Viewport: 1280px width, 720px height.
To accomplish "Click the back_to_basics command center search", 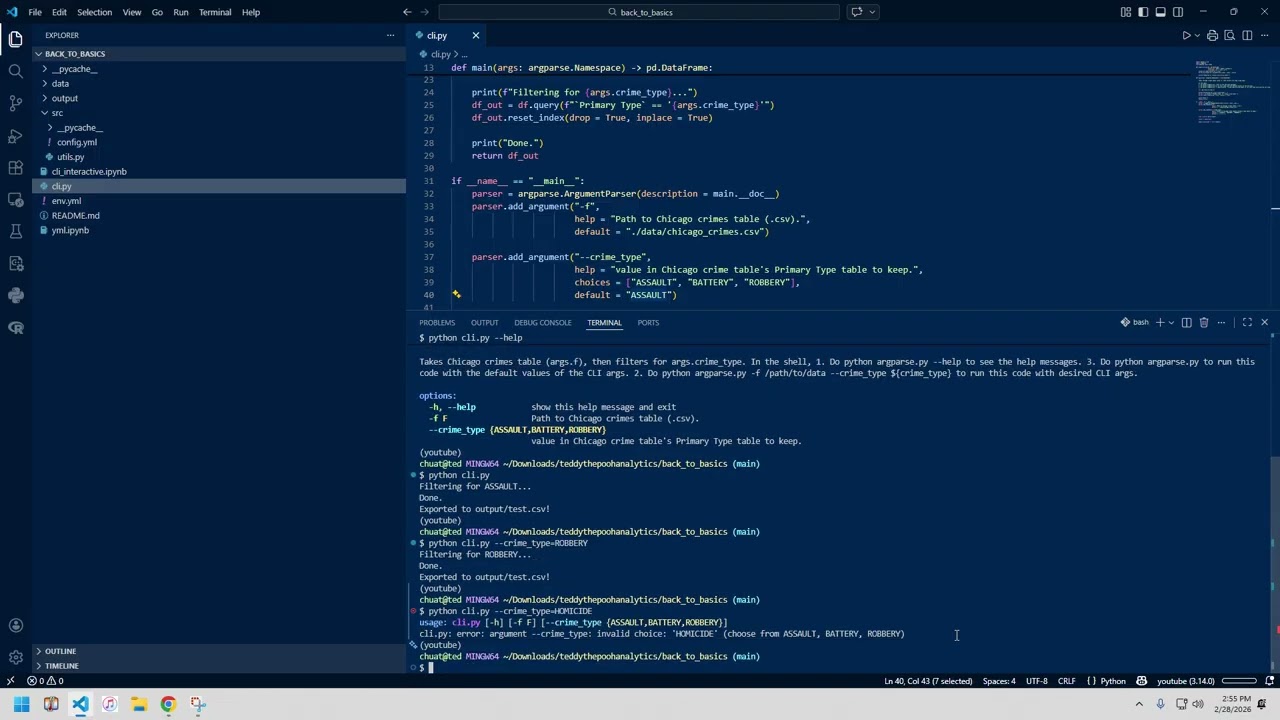I will pos(640,12).
